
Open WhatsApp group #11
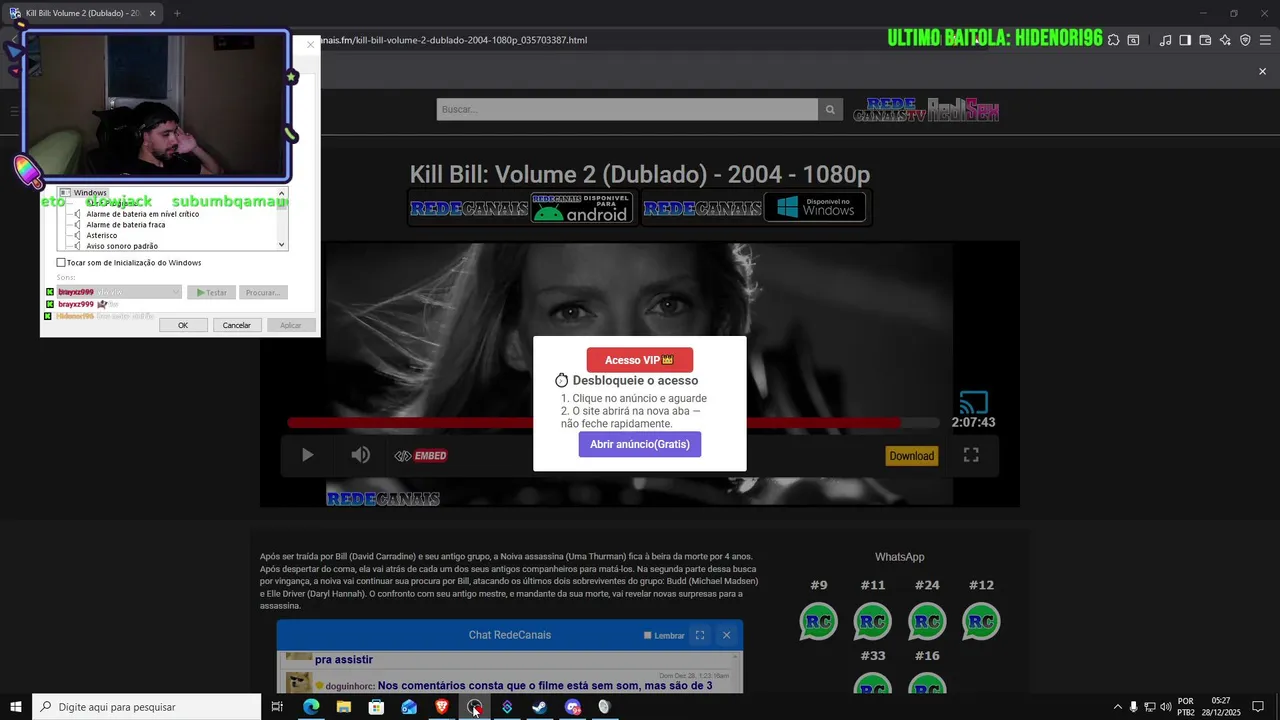(873, 622)
